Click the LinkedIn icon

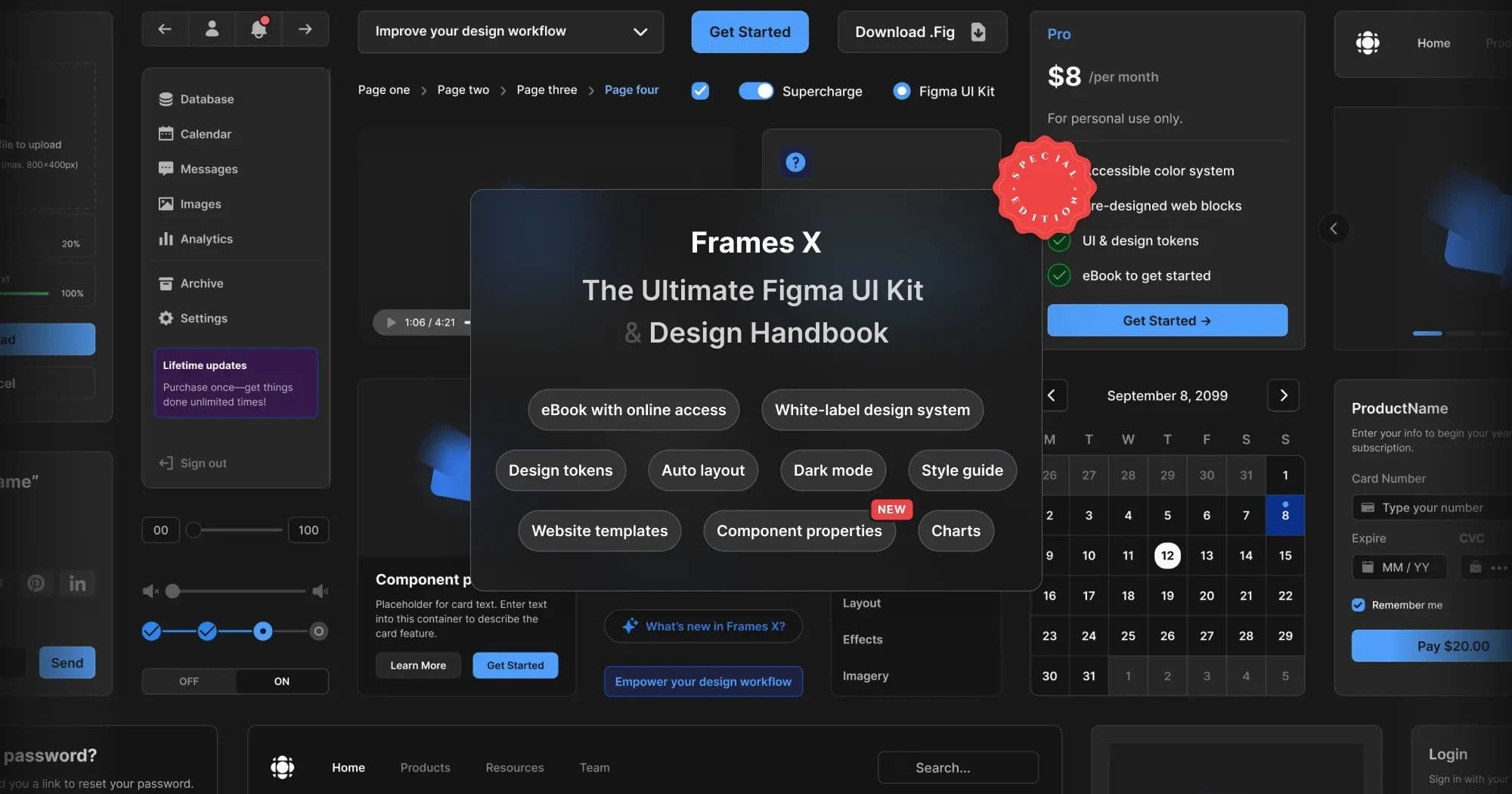(77, 583)
